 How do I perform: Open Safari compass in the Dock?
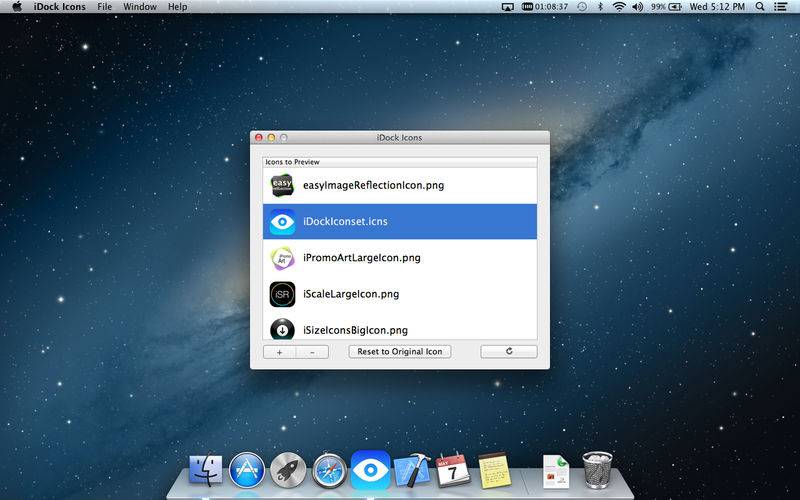pyautogui.click(x=330, y=470)
